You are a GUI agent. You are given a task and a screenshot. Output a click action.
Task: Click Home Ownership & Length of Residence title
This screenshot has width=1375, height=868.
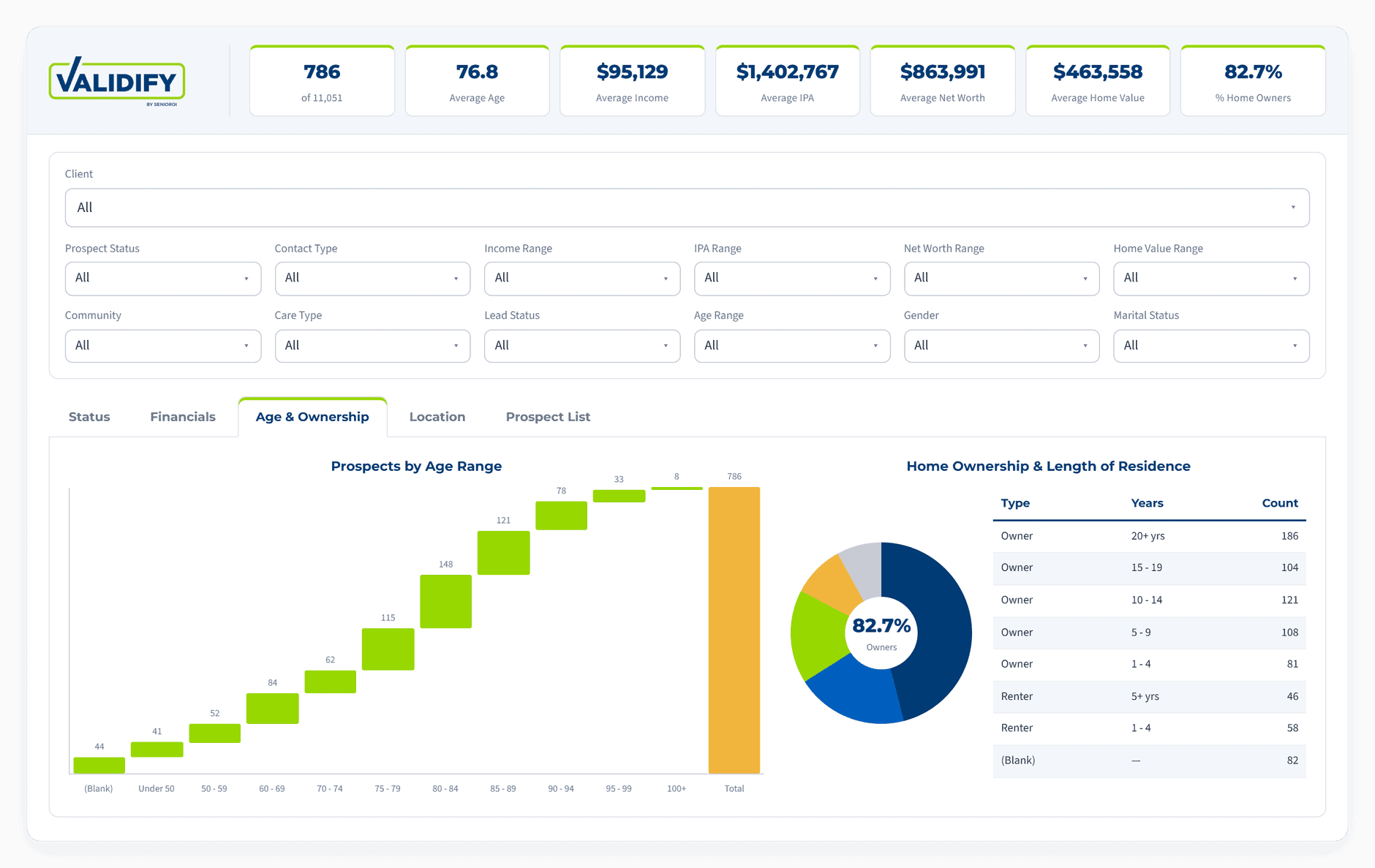click(1048, 467)
